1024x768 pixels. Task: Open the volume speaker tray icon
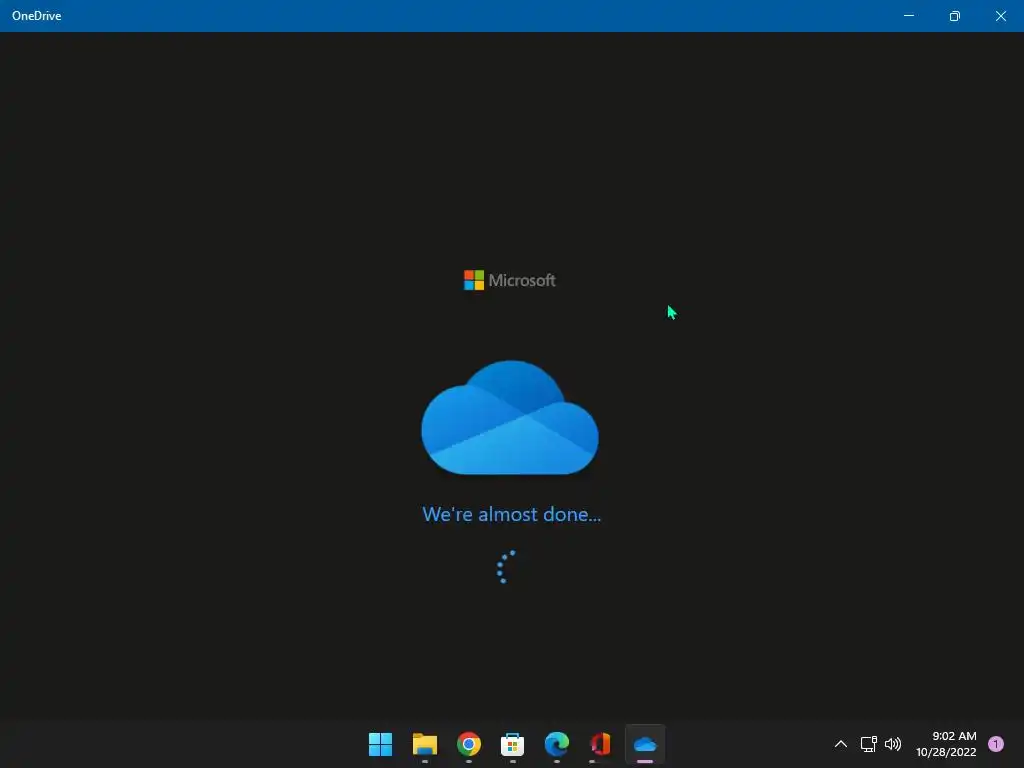(893, 744)
